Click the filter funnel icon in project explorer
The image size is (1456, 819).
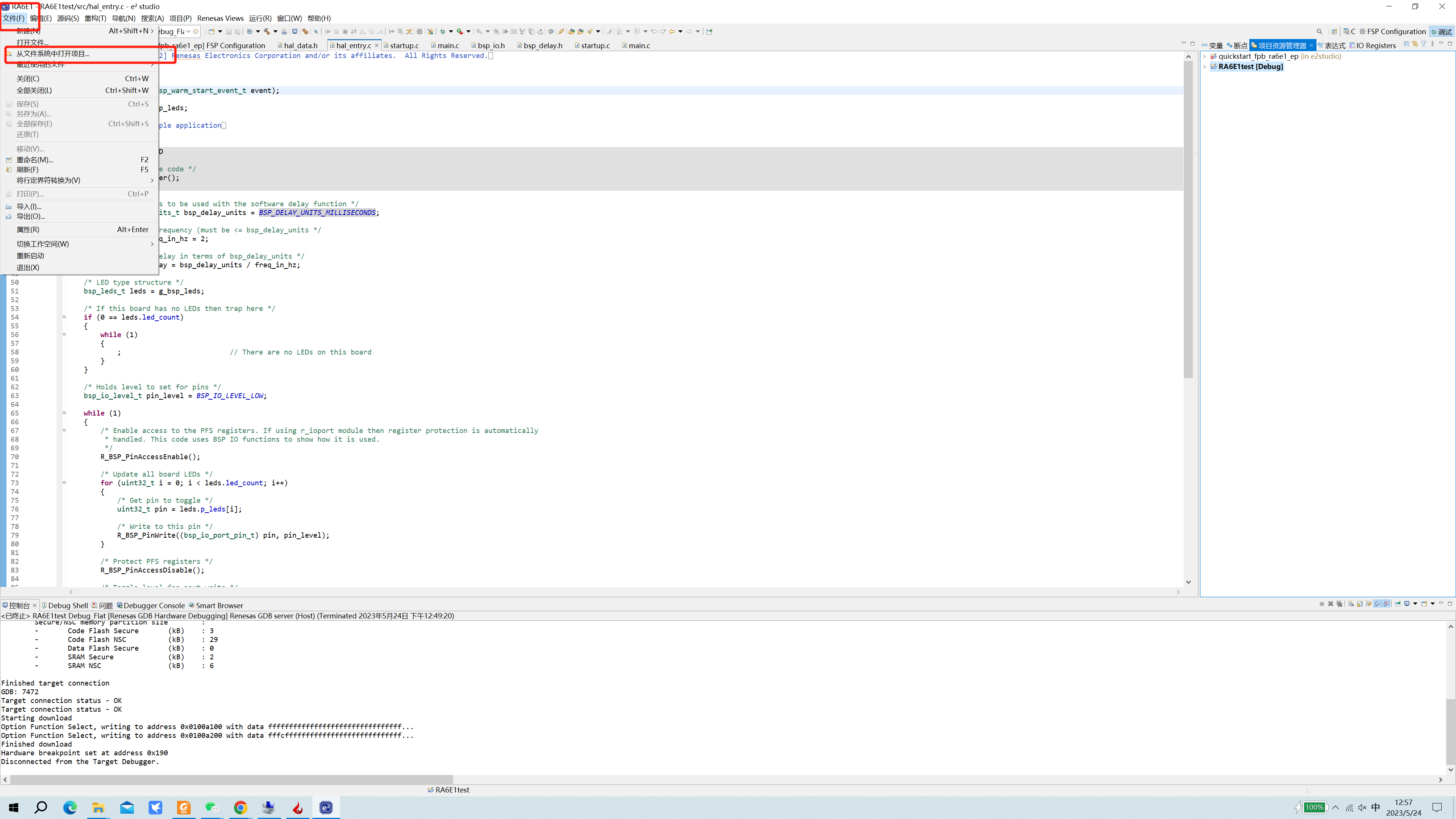point(1423,44)
